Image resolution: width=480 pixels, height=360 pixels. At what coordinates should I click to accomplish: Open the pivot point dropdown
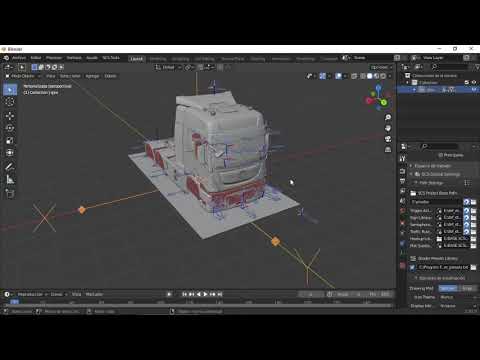coord(190,67)
